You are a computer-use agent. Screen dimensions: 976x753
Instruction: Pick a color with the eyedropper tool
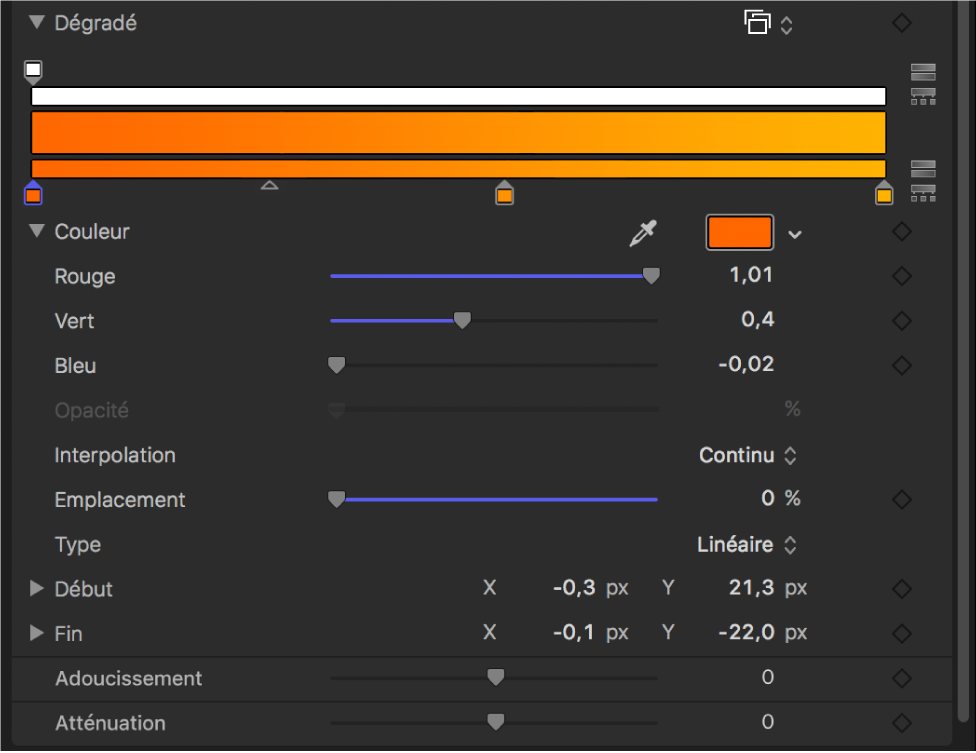(642, 234)
